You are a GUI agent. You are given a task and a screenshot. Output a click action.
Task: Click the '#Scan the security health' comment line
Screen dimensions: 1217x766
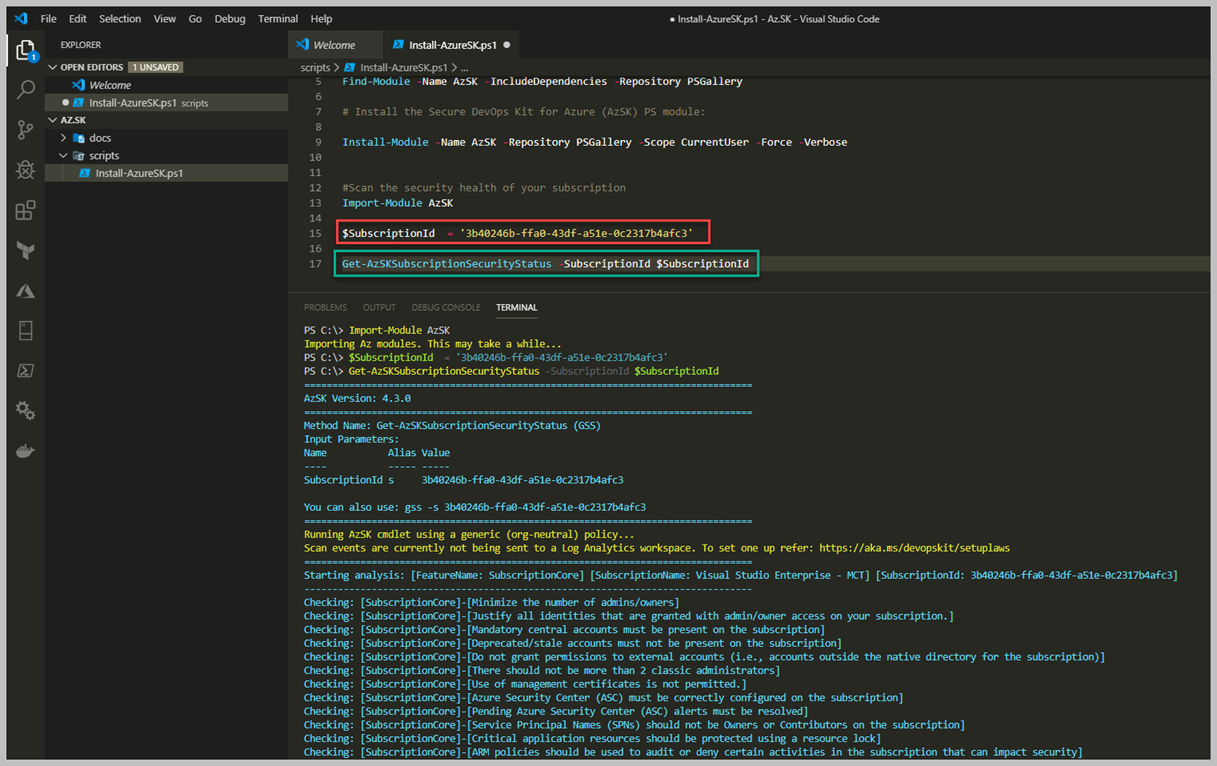coord(484,188)
